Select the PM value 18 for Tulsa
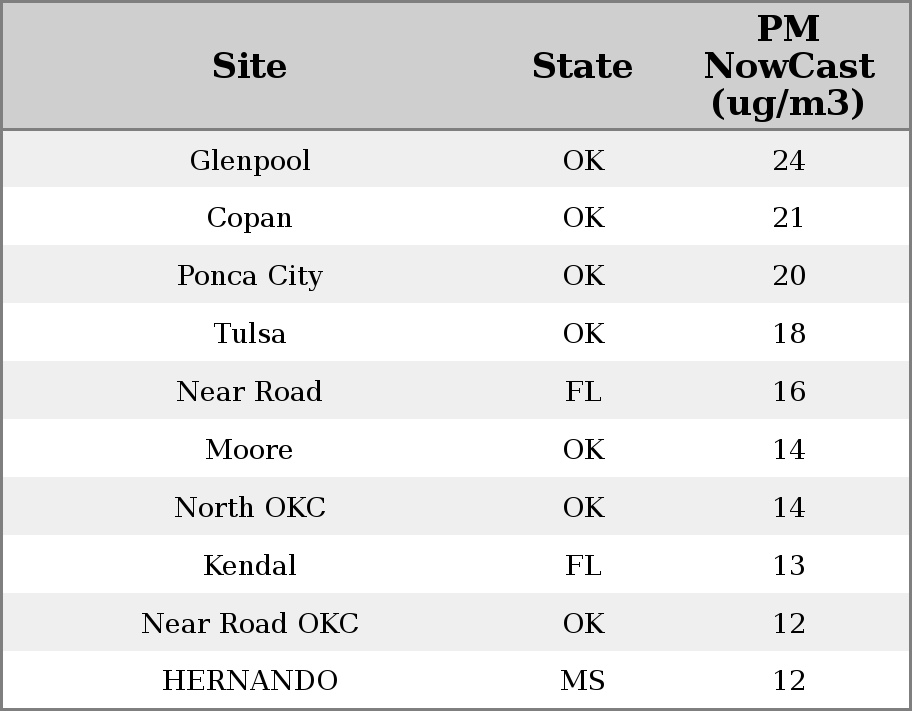Viewport: 912px width, 711px height. click(789, 334)
